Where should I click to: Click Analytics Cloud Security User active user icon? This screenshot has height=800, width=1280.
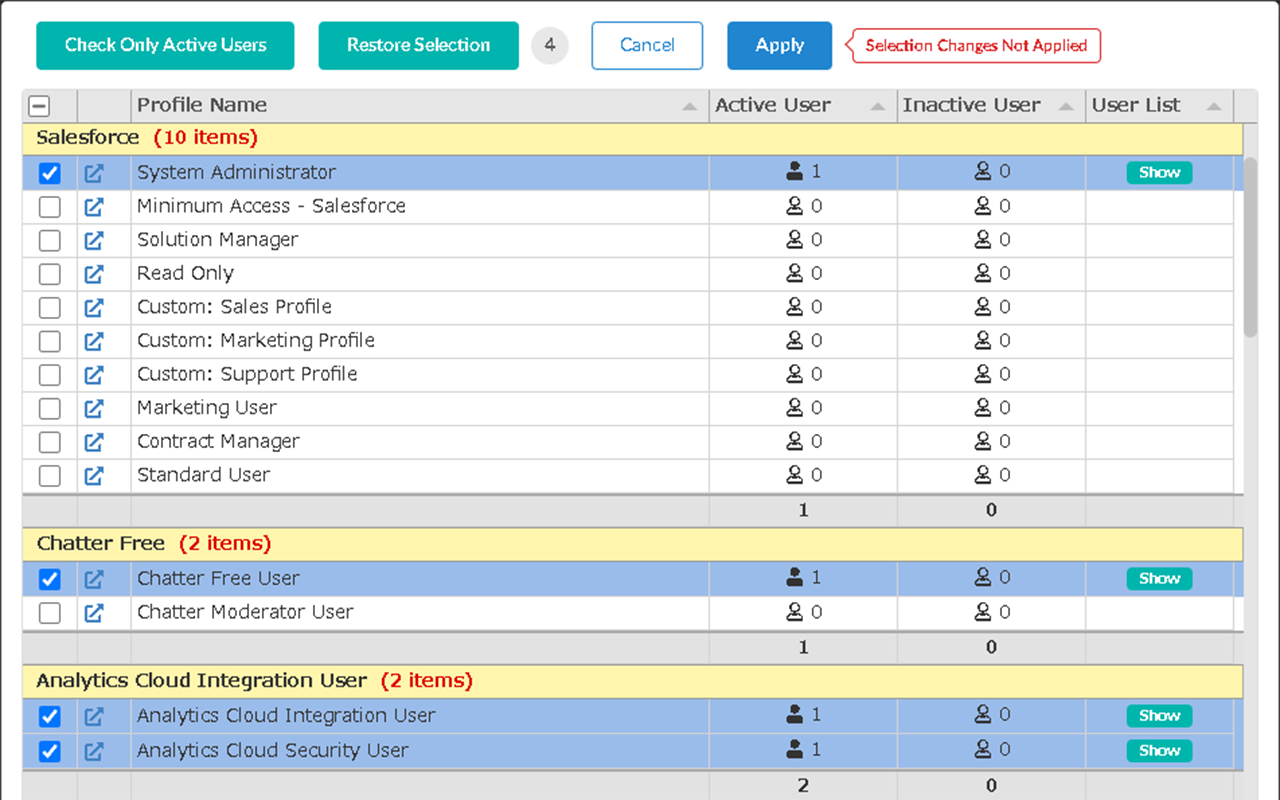(x=794, y=749)
